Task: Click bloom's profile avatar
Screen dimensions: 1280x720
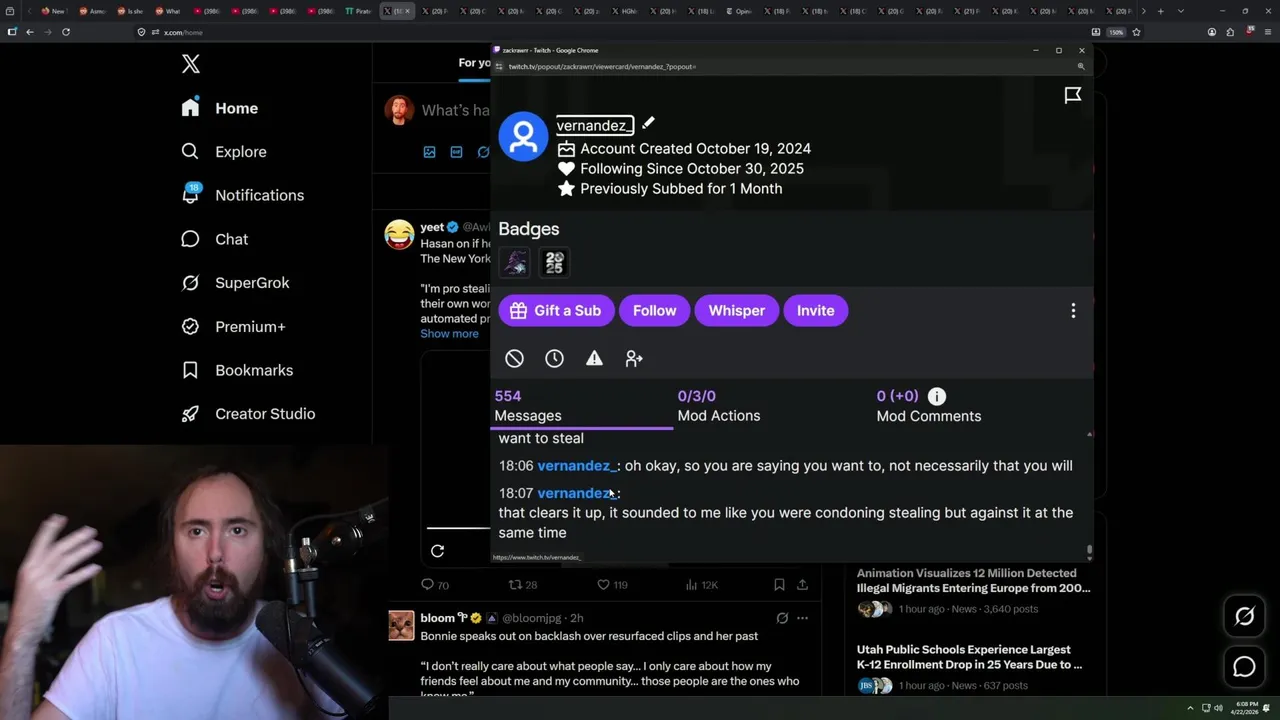Action: point(401,626)
